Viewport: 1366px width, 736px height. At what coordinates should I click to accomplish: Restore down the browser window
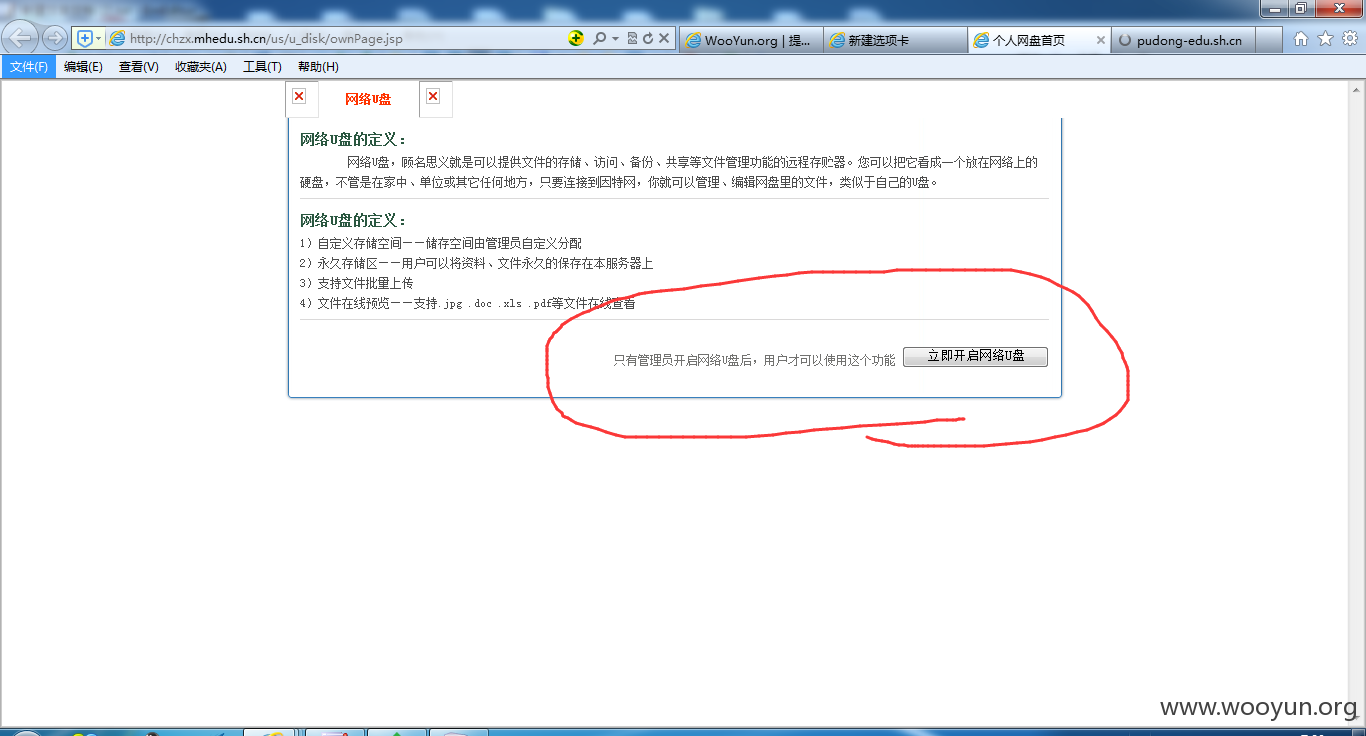[1301, 8]
